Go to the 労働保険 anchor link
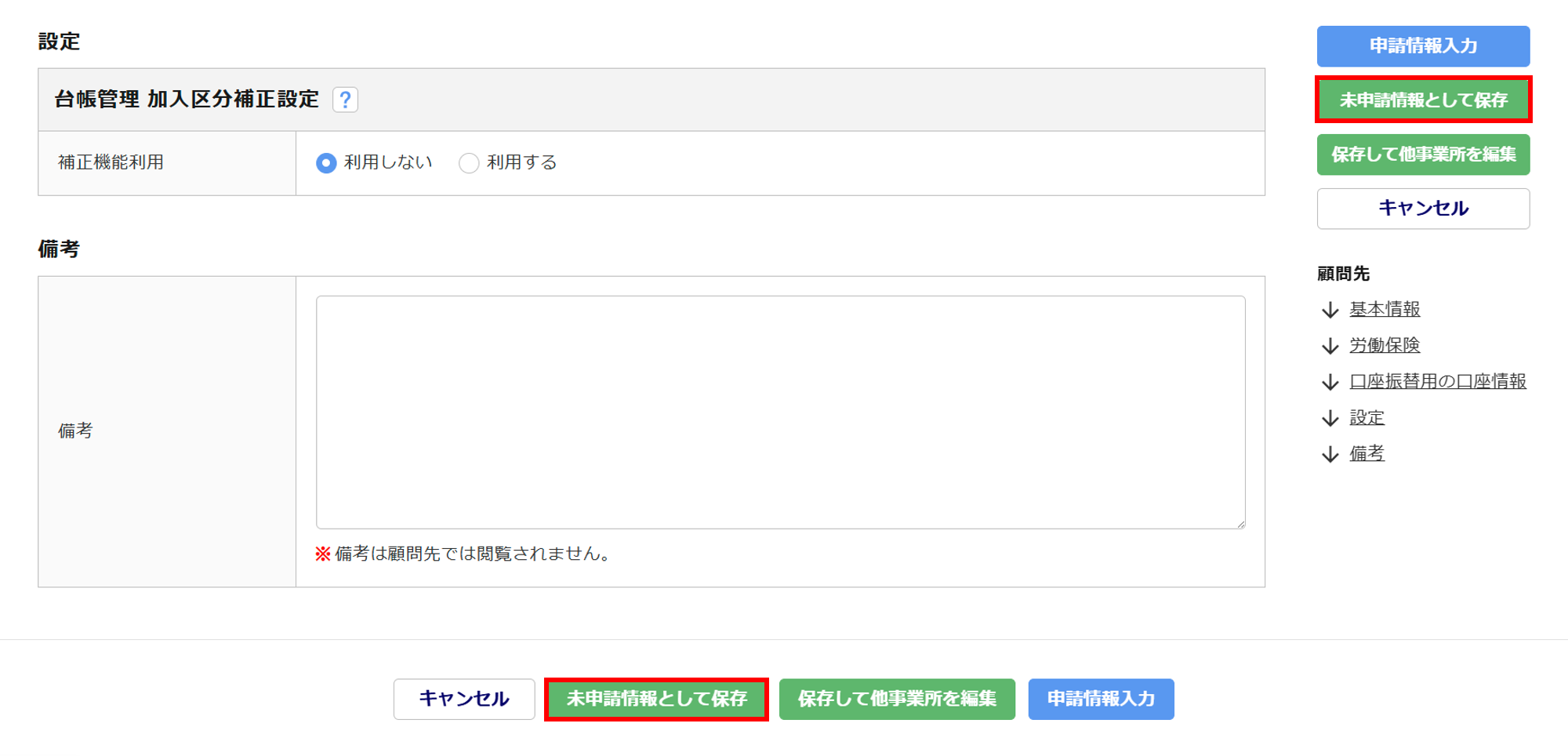Image resolution: width=1568 pixels, height=756 pixels. [1385, 345]
